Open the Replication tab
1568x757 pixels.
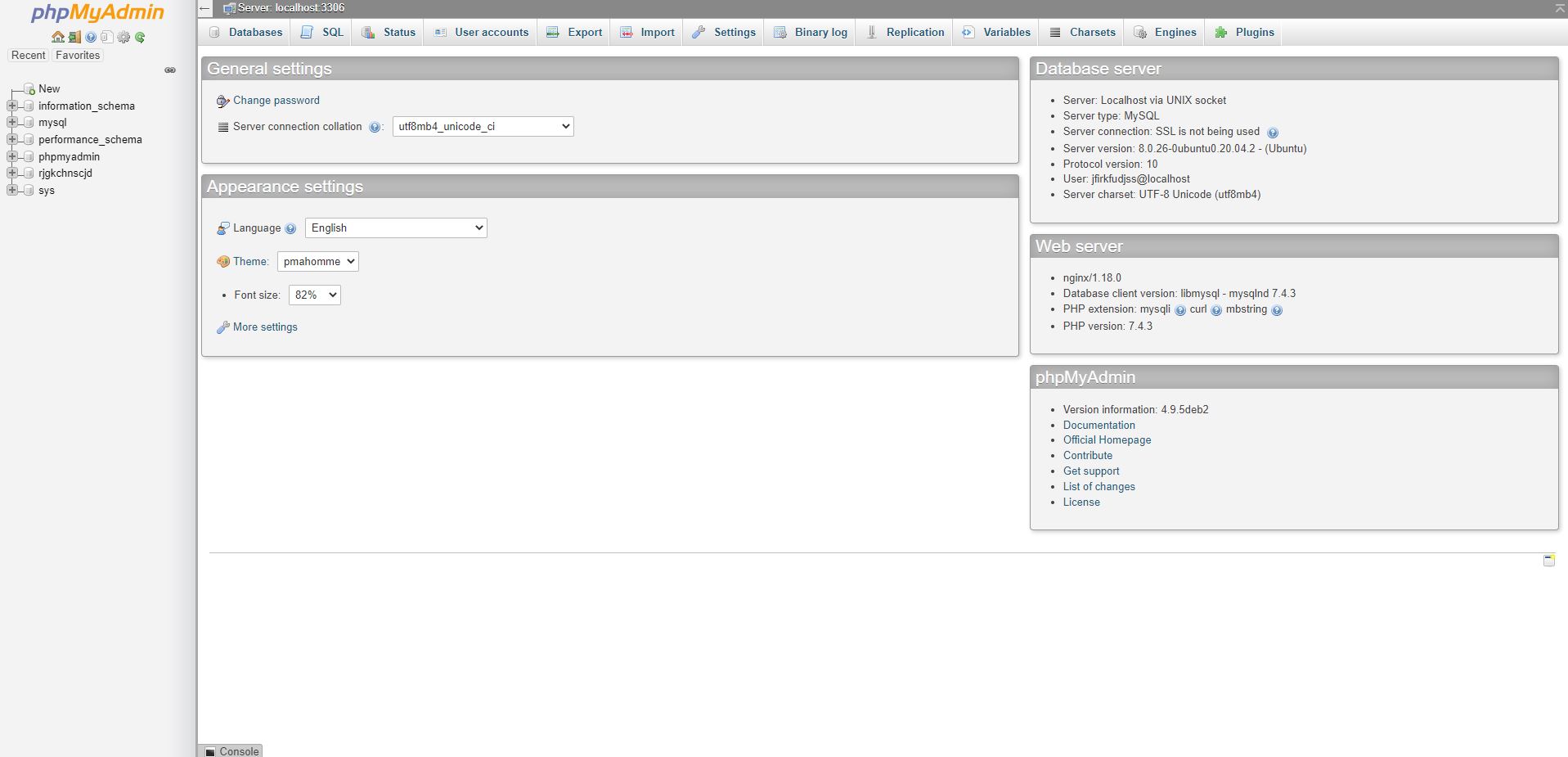tap(905, 32)
